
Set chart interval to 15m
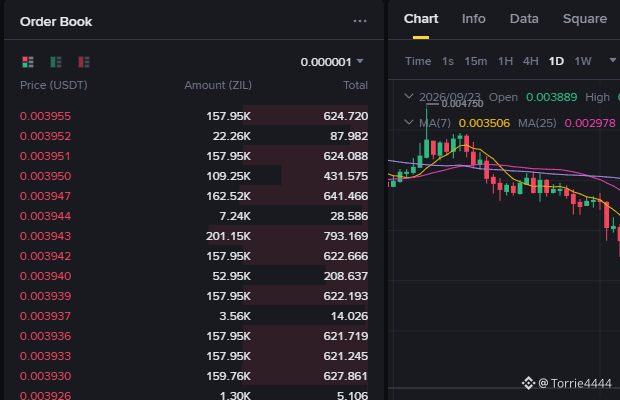[475, 61]
